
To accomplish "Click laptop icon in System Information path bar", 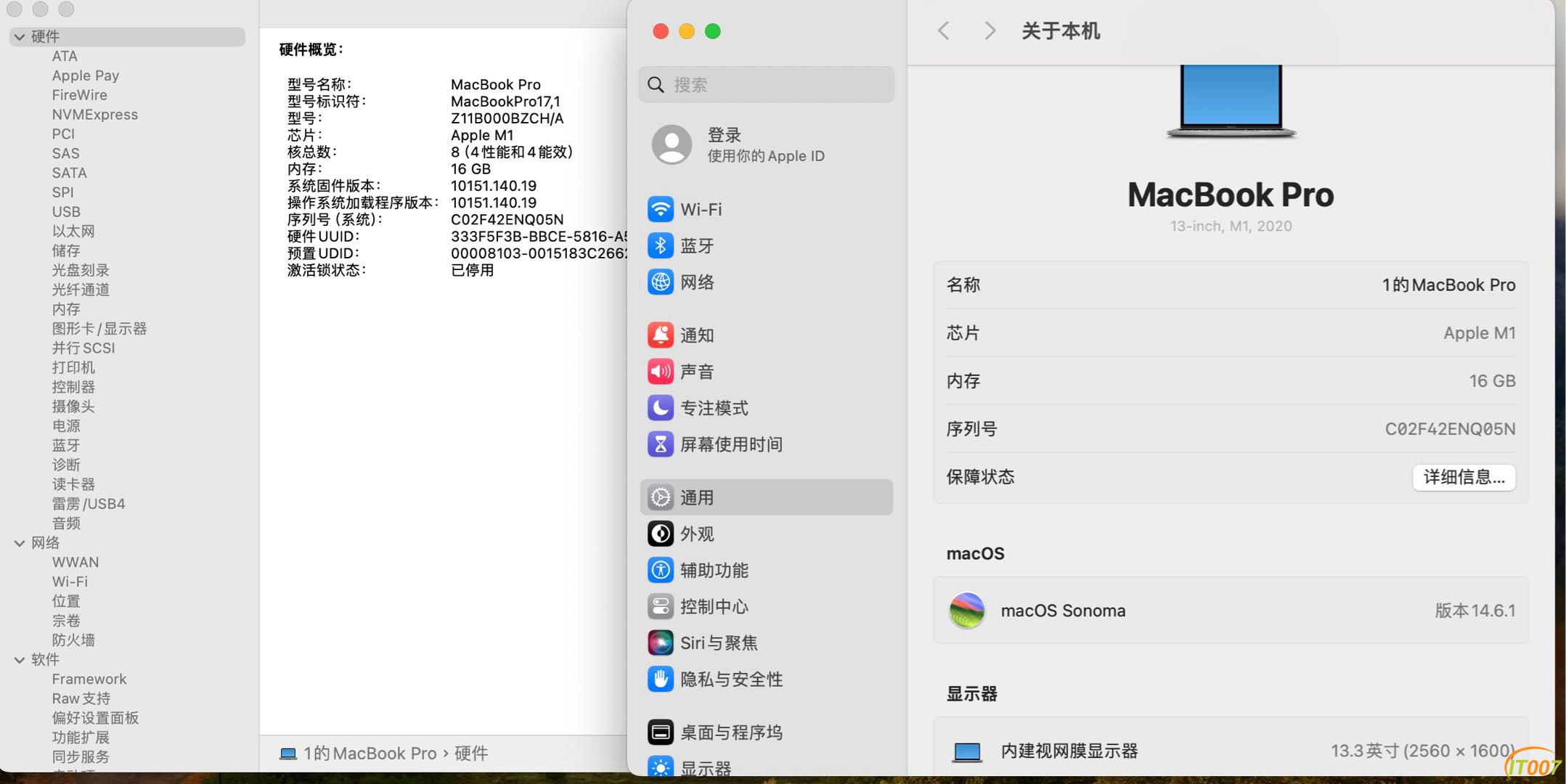I will coord(288,754).
